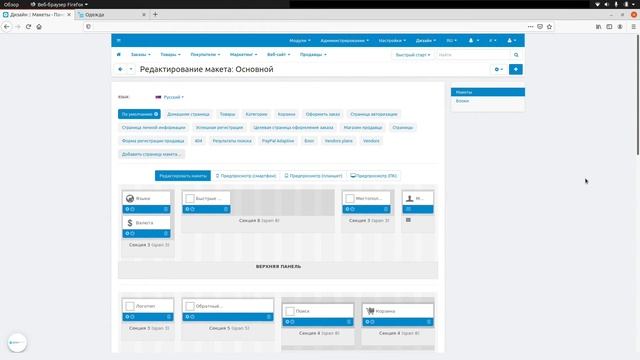Open settings of the Местопол... block
The image size is (640, 360).
point(347,209)
